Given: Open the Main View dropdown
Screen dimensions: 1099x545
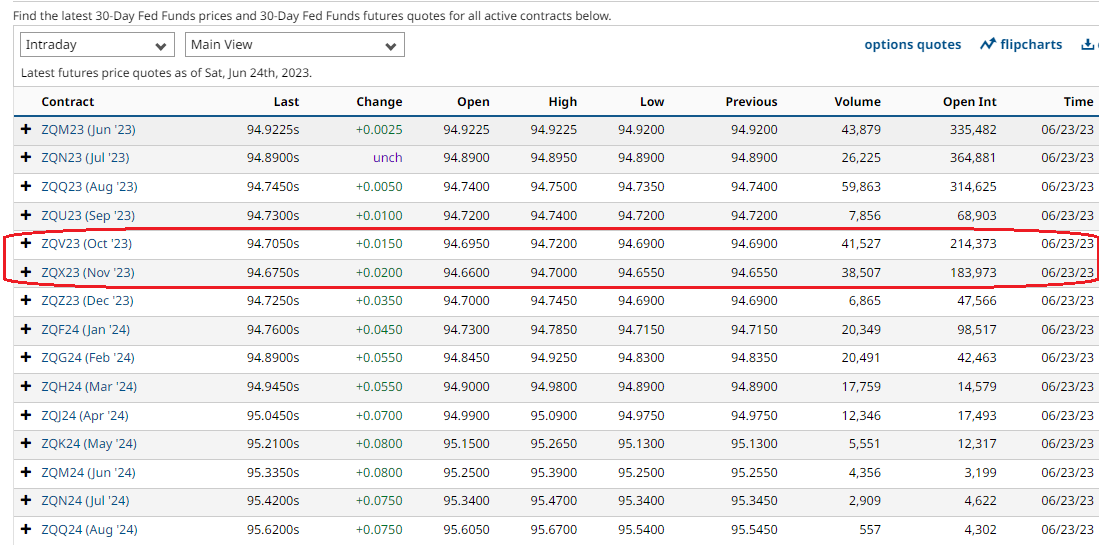Looking at the screenshot, I should pyautogui.click(x=294, y=45).
